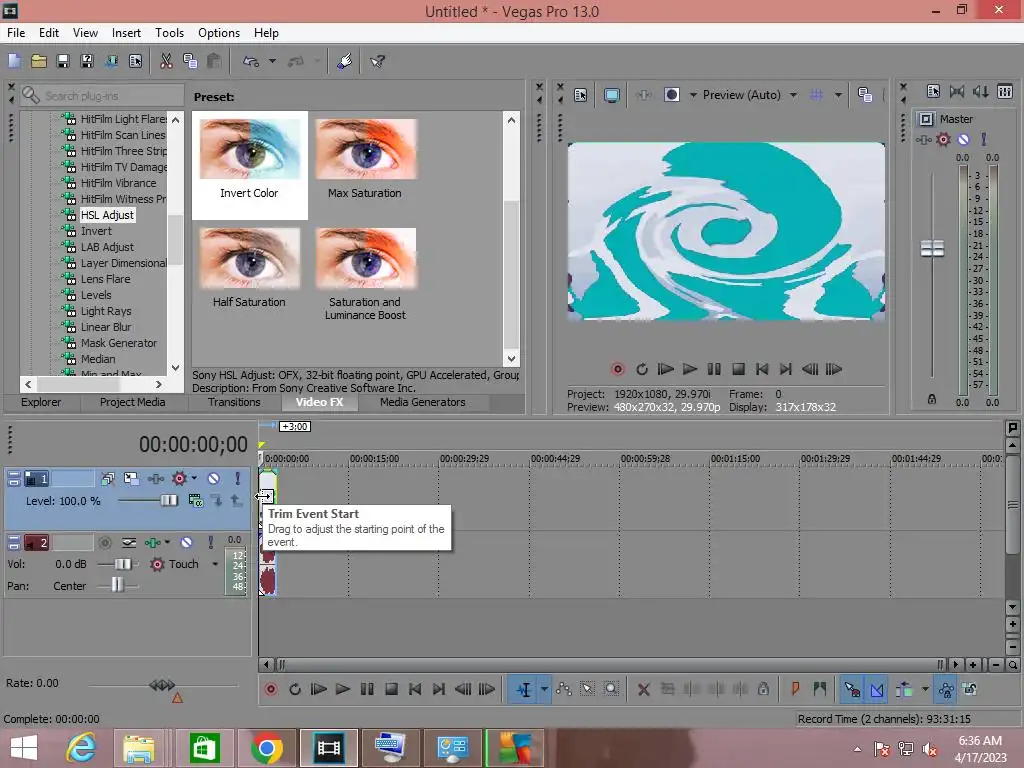1024x768 pixels.
Task: Click the Insert Marker orange flag icon
Action: [795, 689]
